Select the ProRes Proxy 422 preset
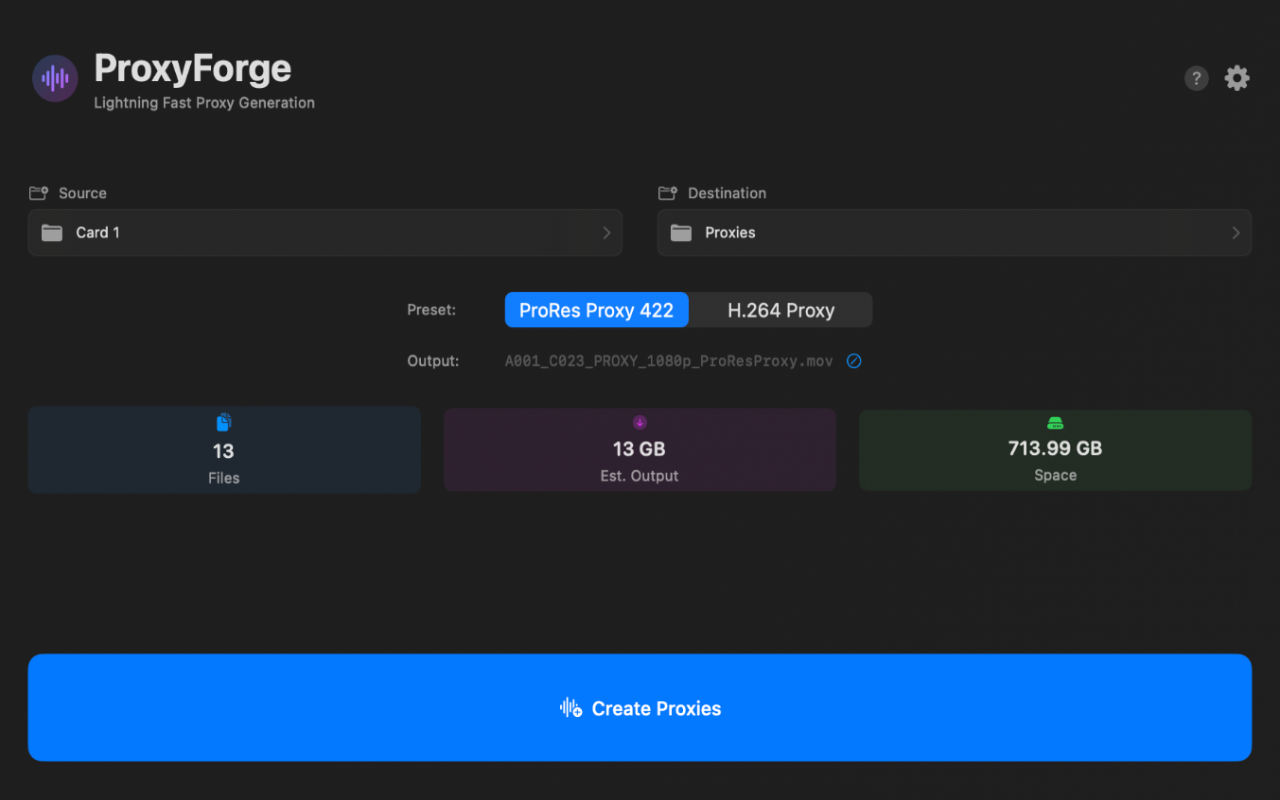Viewport: 1280px width, 800px height. coord(596,310)
